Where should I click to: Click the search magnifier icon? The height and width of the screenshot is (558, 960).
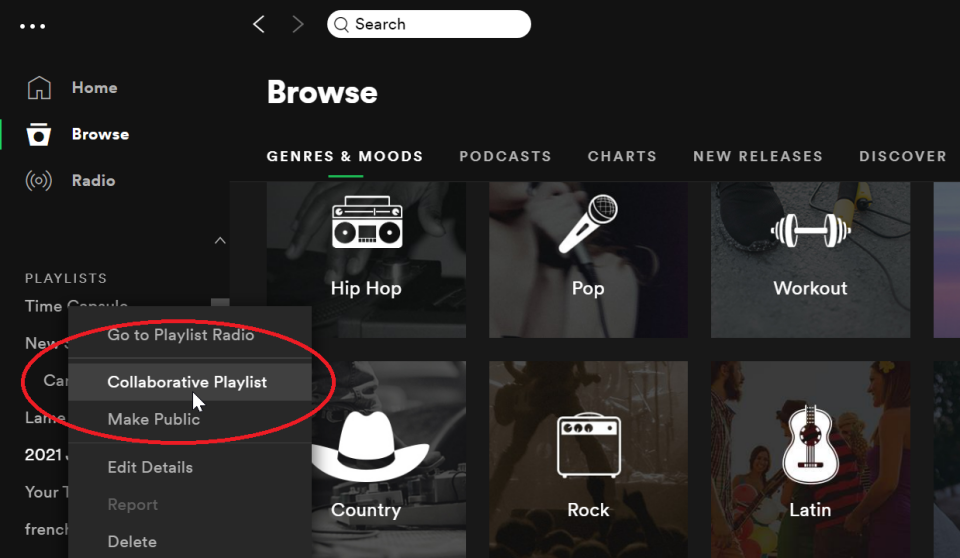[342, 25]
